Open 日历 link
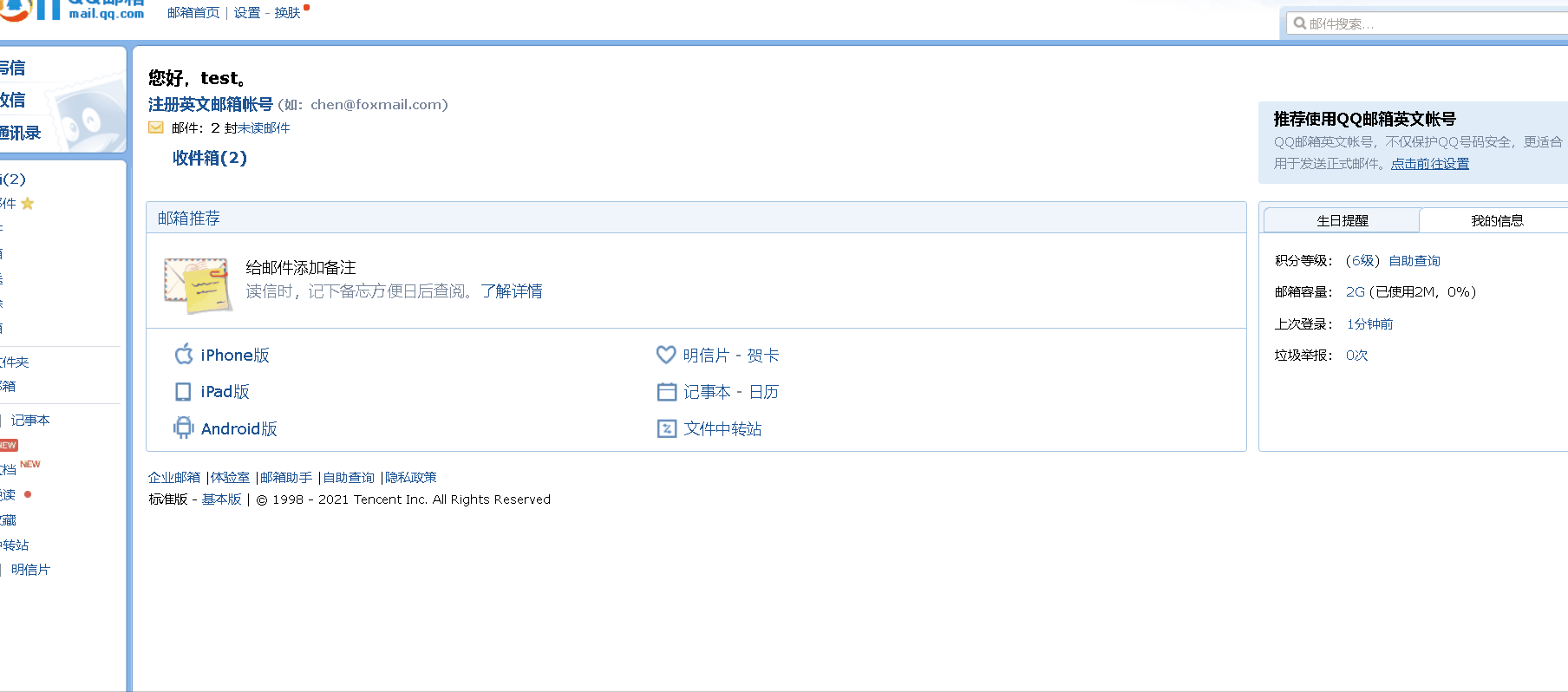1568x692 pixels. [x=764, y=392]
